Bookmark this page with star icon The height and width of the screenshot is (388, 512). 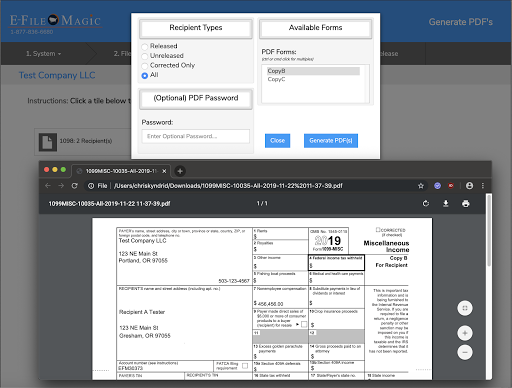click(421, 186)
